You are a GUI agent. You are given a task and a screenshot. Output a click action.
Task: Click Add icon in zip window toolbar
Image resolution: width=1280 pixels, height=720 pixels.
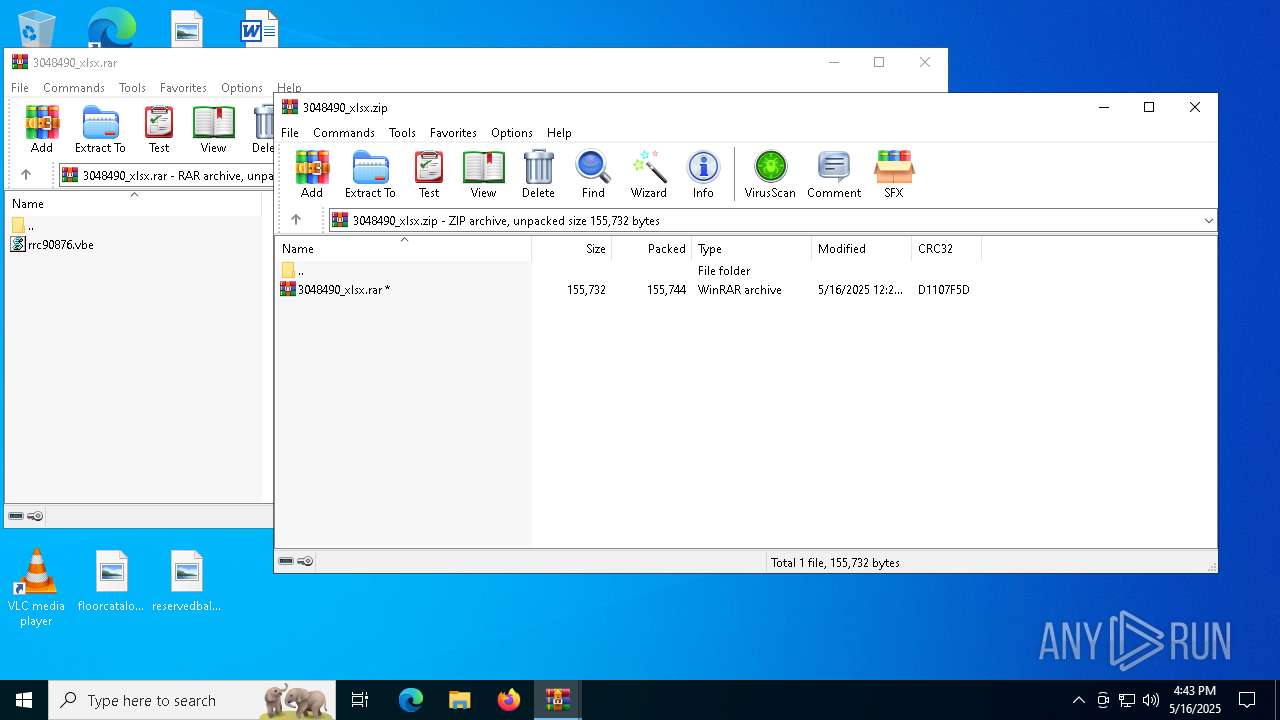point(312,174)
